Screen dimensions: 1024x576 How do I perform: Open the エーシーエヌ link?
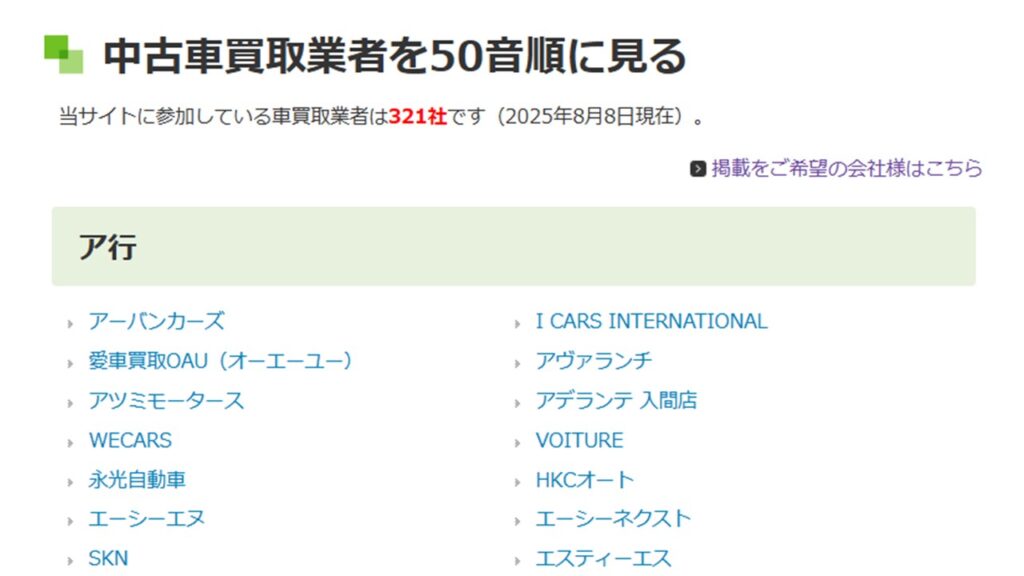(146, 519)
